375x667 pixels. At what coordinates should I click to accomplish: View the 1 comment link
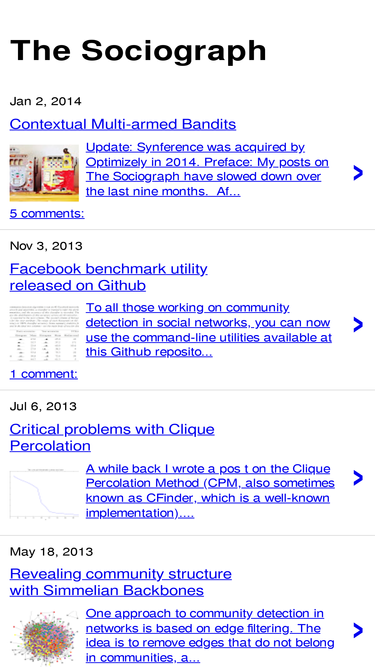44,374
